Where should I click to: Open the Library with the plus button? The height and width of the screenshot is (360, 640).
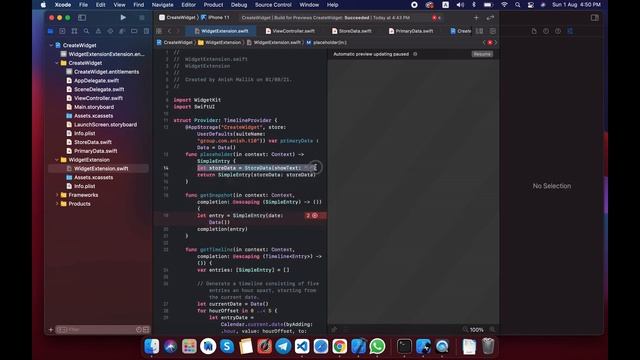(476, 18)
